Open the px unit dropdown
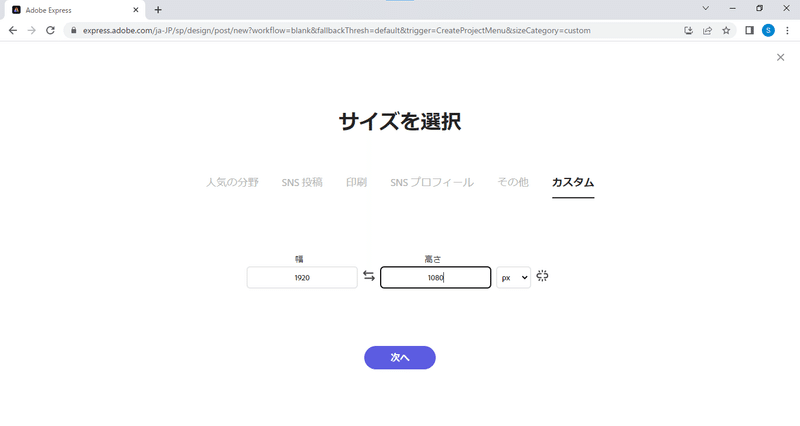The image size is (800, 426). [514, 278]
